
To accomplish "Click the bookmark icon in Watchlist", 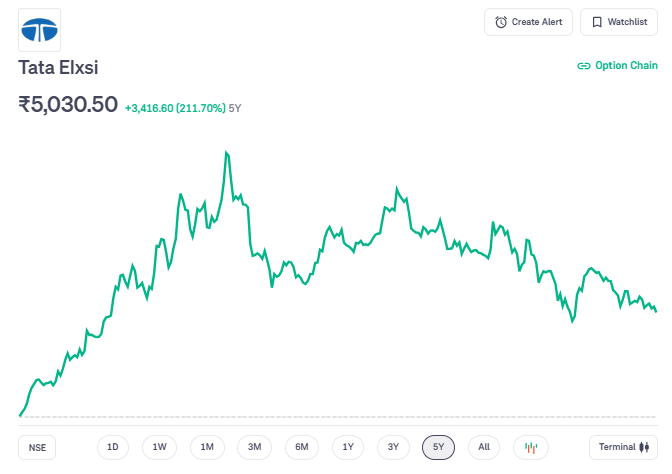I will pos(596,22).
